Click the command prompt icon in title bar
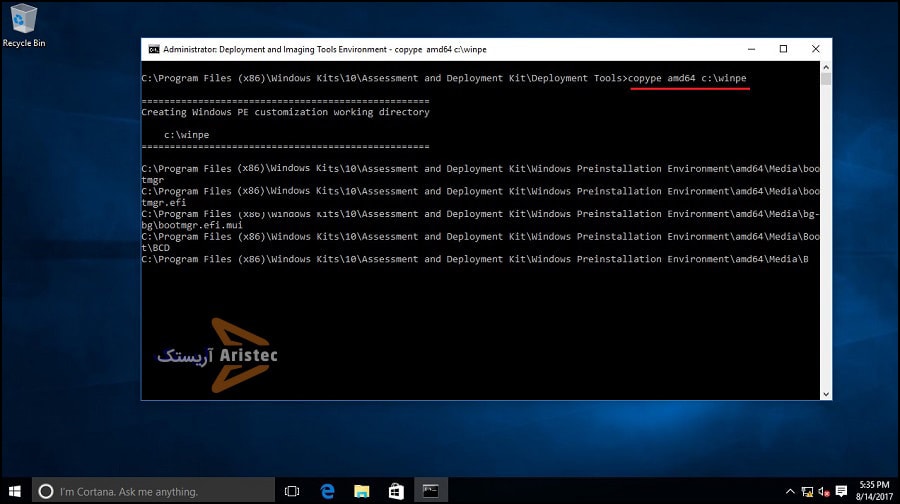The width and height of the screenshot is (900, 504). pos(153,49)
